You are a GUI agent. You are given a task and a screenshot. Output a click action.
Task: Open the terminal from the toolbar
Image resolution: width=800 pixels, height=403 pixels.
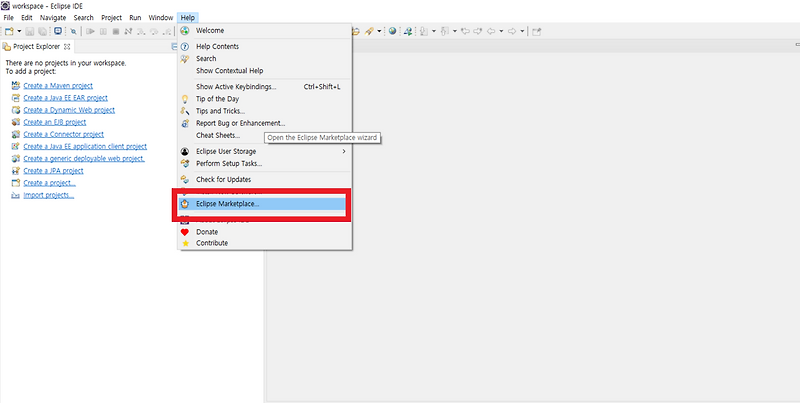(58, 31)
